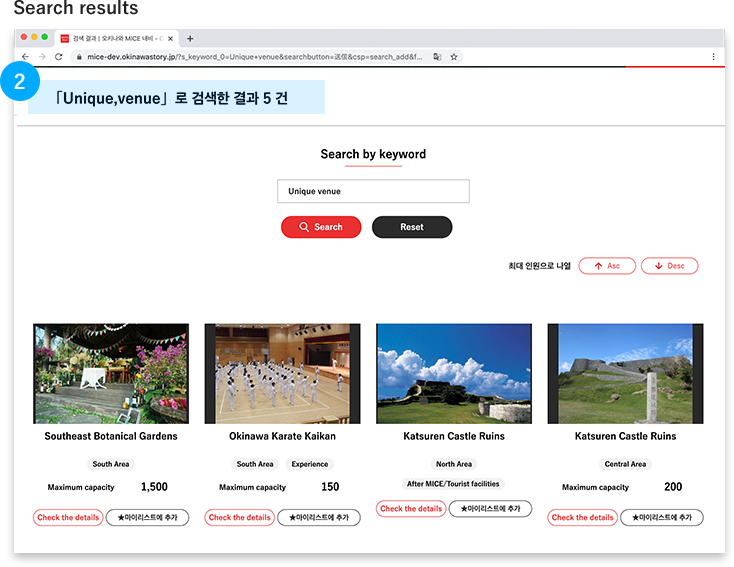Go forward with the browser forward arrow

click(42, 57)
